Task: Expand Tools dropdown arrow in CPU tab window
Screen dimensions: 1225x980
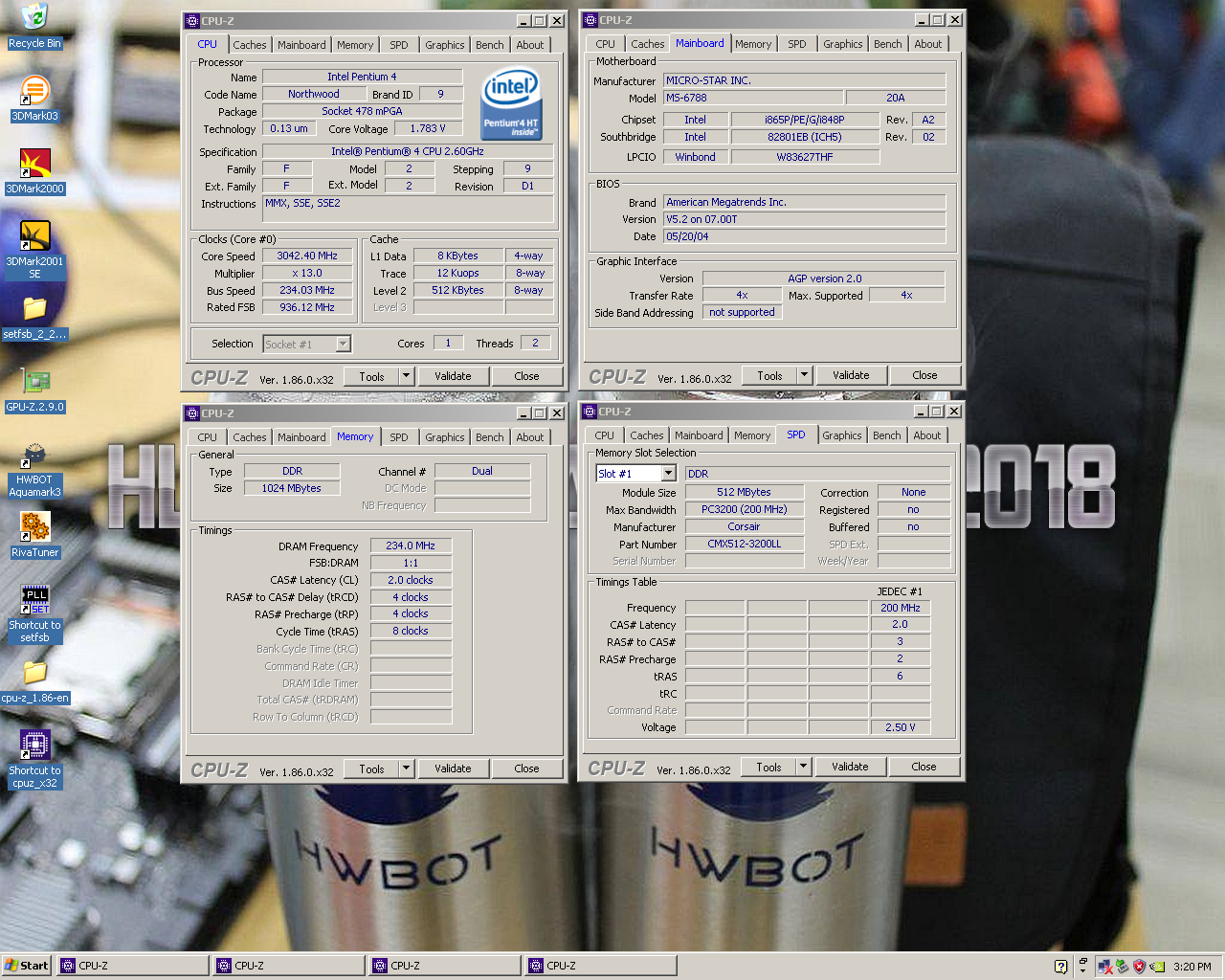Action: [x=406, y=376]
